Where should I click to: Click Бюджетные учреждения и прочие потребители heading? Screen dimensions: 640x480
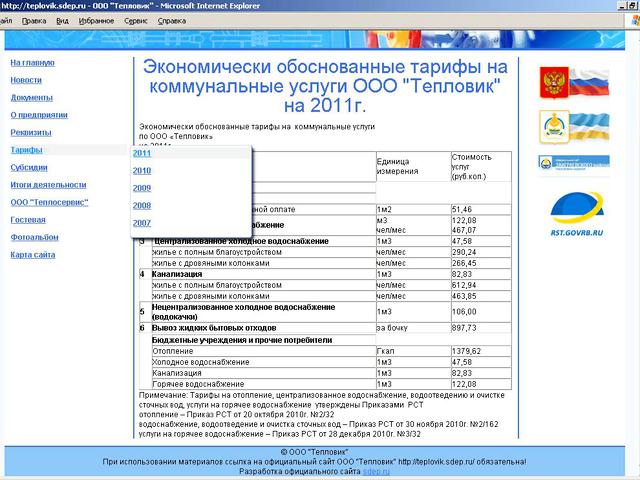[242, 340]
